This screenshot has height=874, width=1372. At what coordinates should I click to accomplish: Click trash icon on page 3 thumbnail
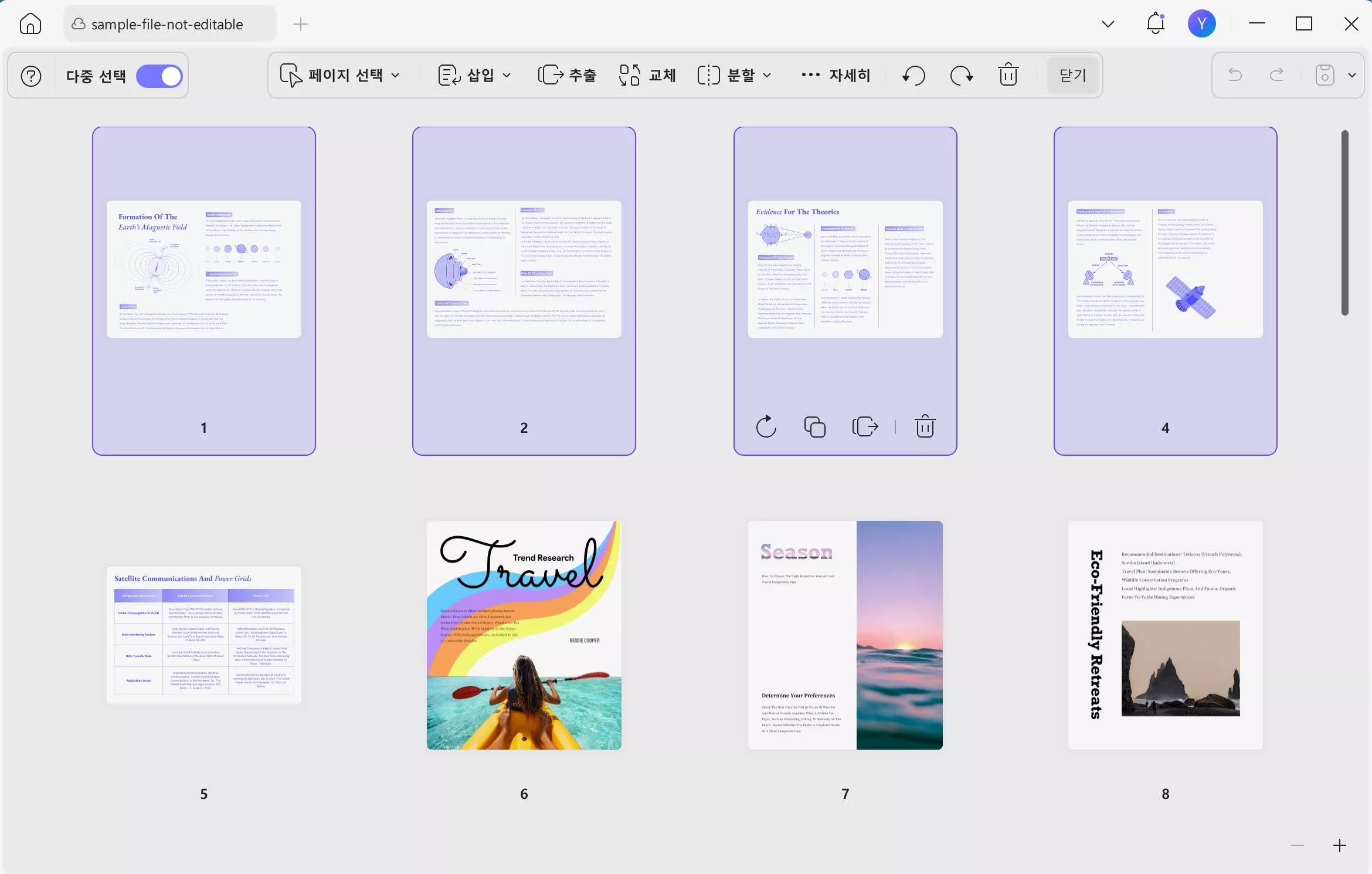coord(925,426)
